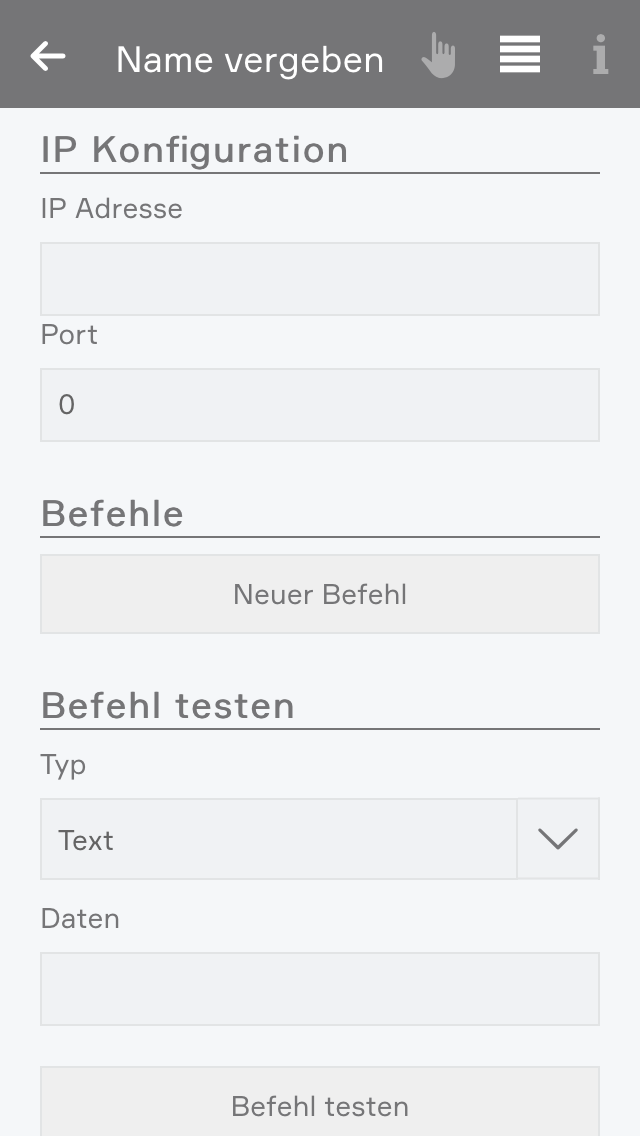The height and width of the screenshot is (1136, 640).
Task: Tap the 'Port' field label
Action: [x=69, y=335]
